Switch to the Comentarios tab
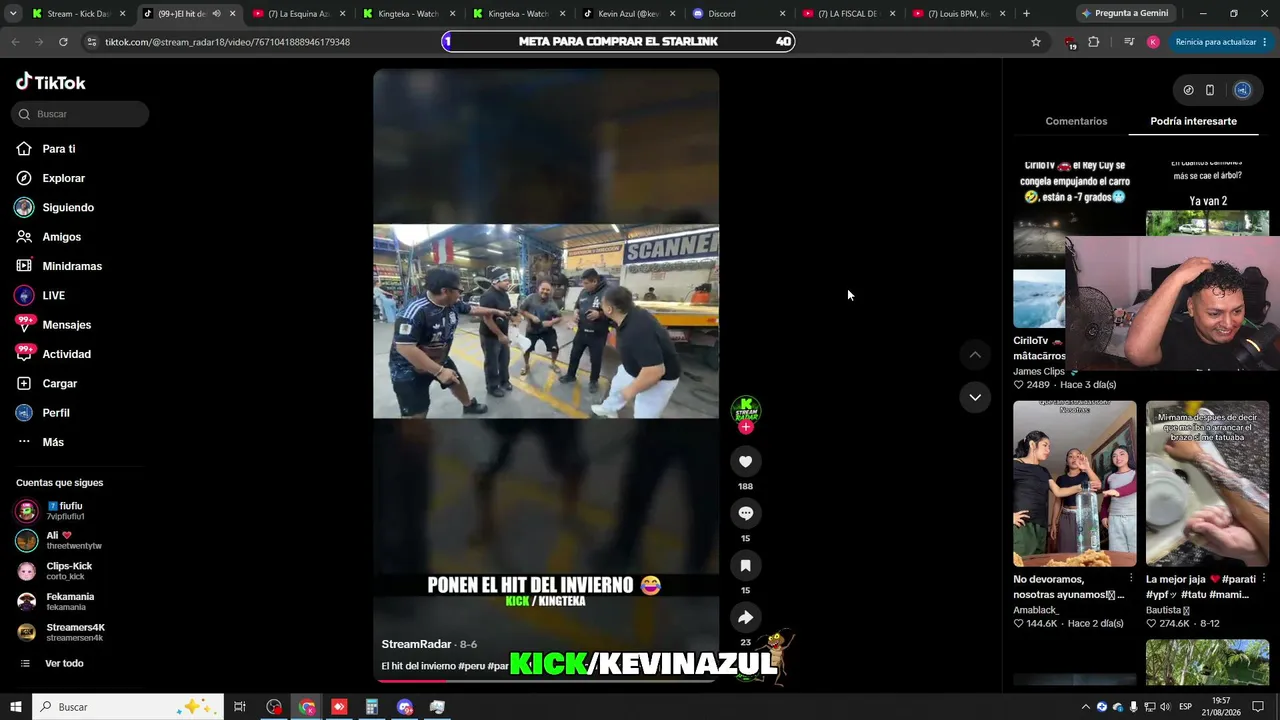This screenshot has height=720, width=1280. pos(1076,121)
